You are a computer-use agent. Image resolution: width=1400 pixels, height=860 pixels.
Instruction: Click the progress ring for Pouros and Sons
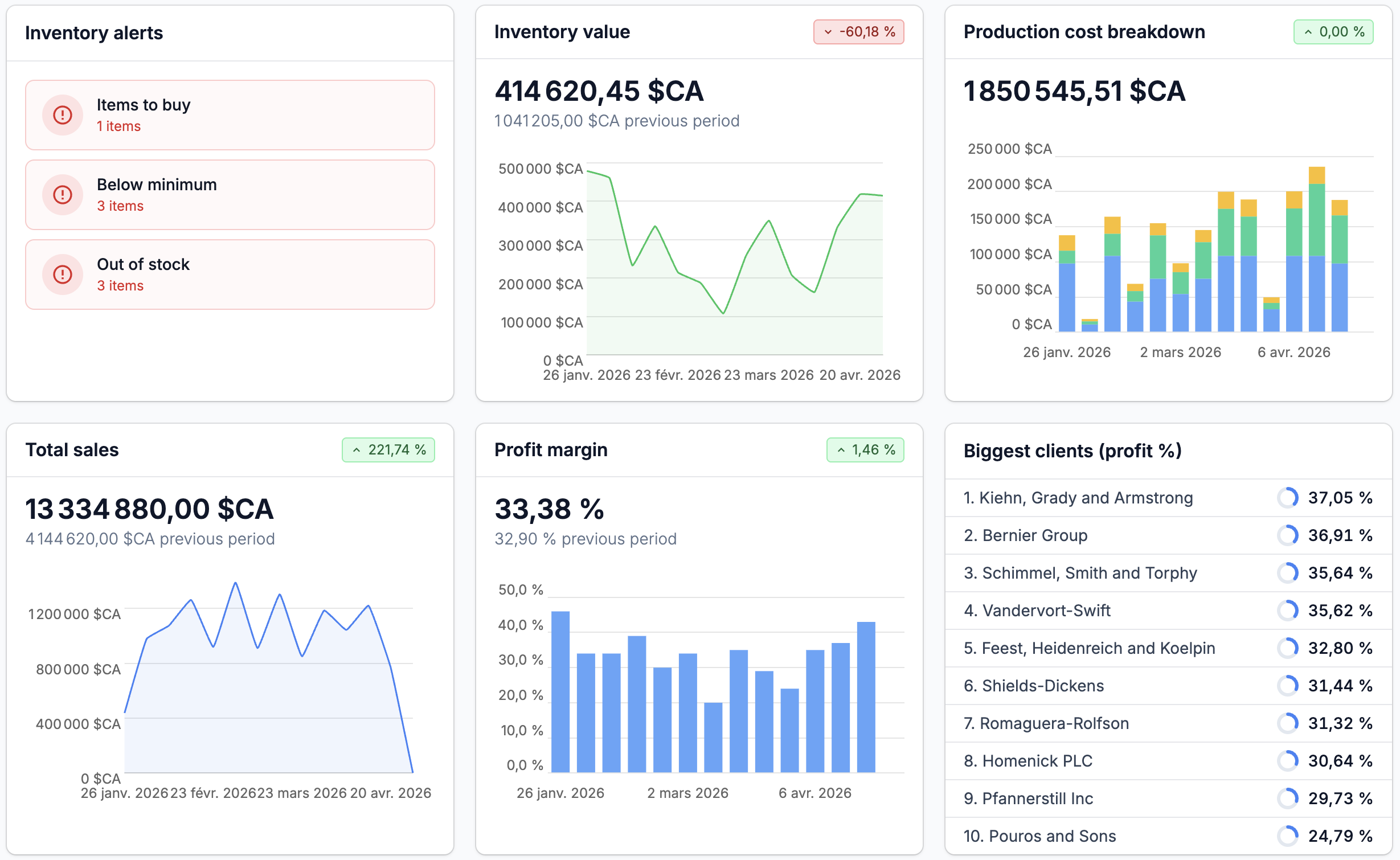pos(1287,836)
